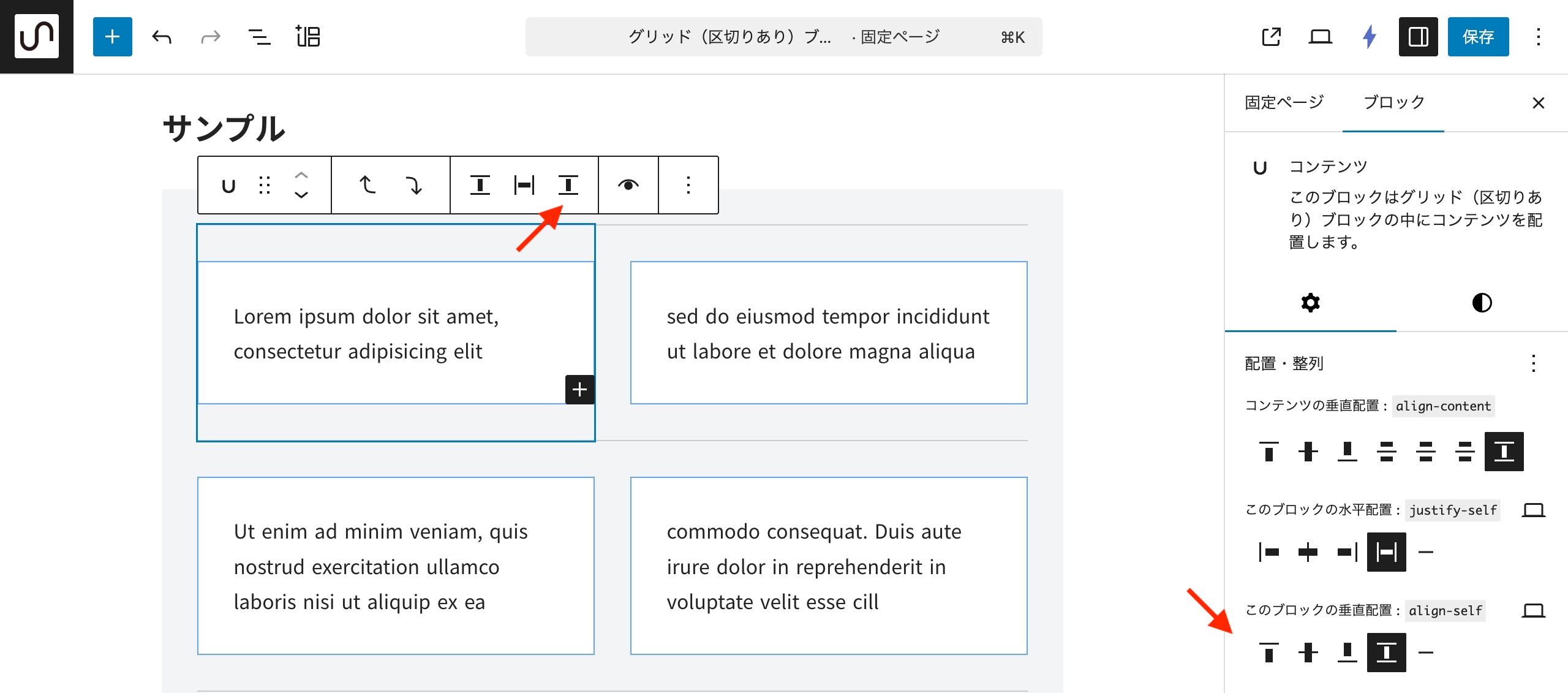Viewport: 1568px width, 693px height.
Task: Select center option for justify-self
Action: pos(1308,552)
